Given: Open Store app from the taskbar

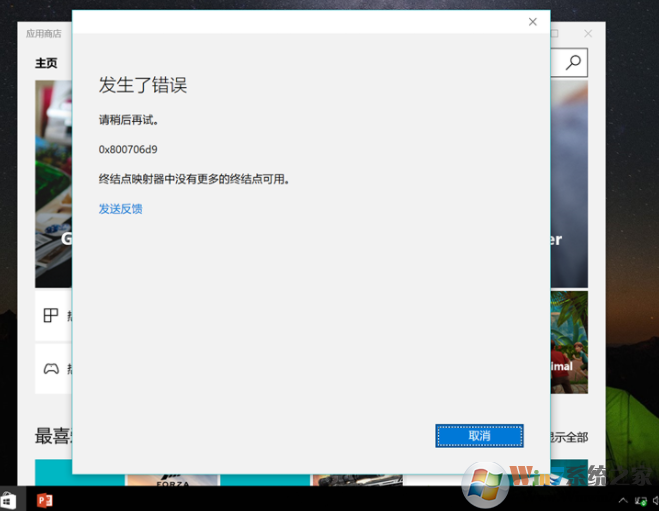Looking at the screenshot, I should (8, 500).
